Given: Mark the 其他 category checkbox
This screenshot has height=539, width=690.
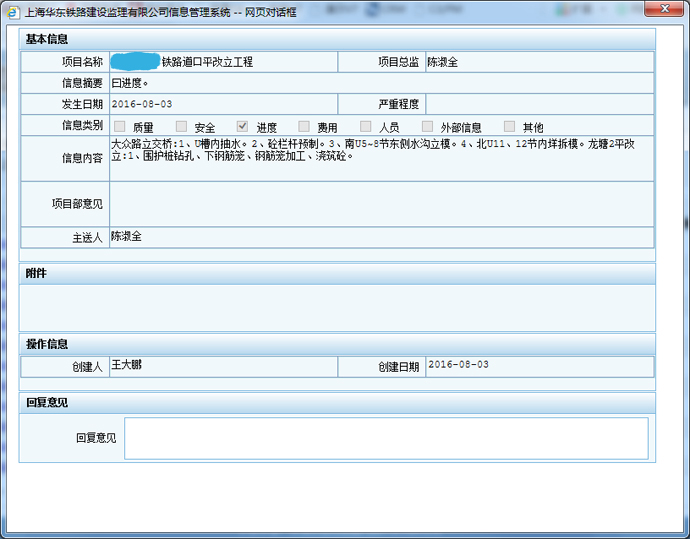Looking at the screenshot, I should [510, 127].
